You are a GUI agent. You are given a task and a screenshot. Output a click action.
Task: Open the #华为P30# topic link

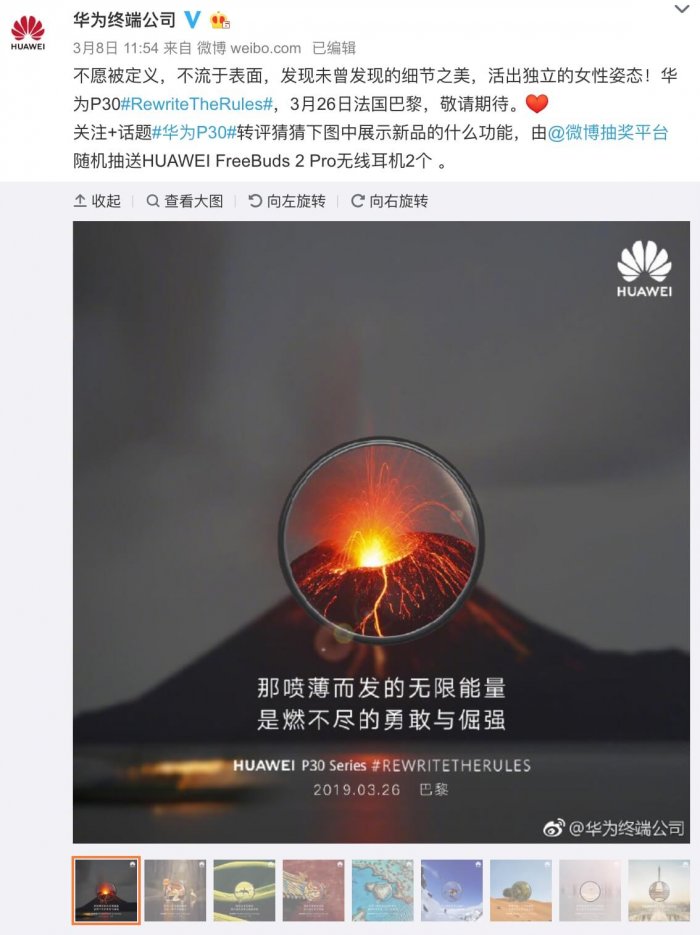pos(194,132)
